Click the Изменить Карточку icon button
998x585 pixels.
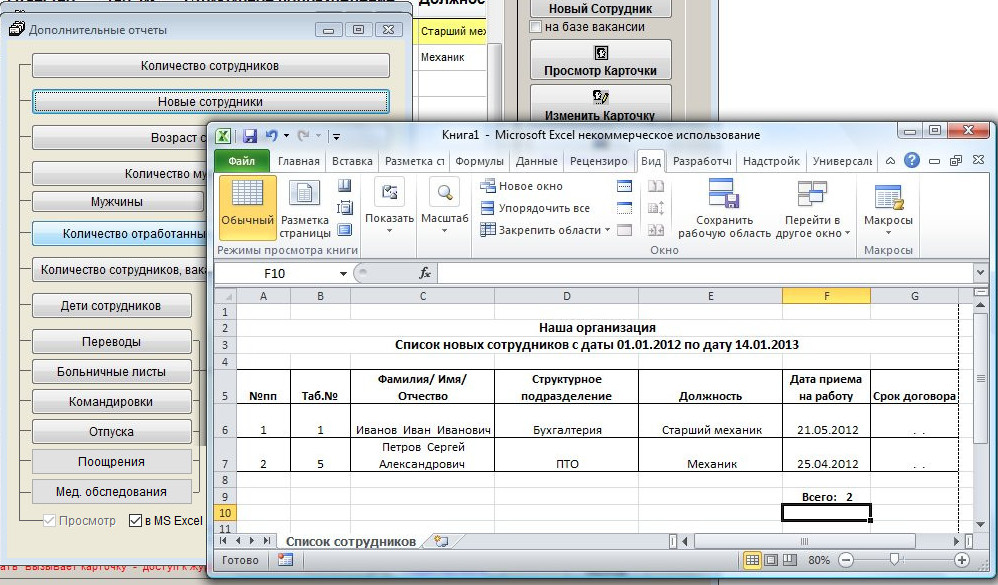point(601,104)
